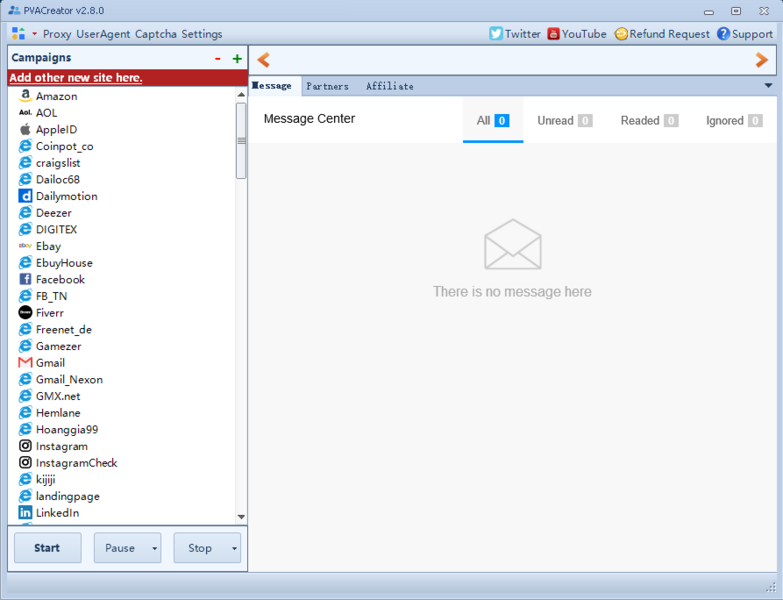Click the Amazon icon in the campaigns list
Image resolution: width=783 pixels, height=600 pixels.
pos(25,95)
